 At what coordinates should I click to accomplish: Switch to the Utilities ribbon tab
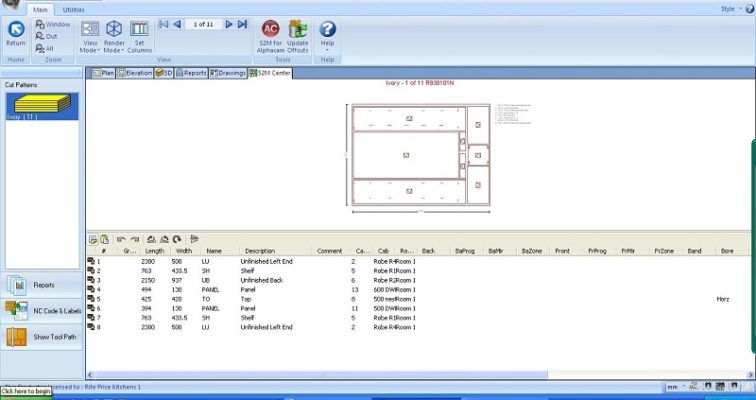(73, 10)
